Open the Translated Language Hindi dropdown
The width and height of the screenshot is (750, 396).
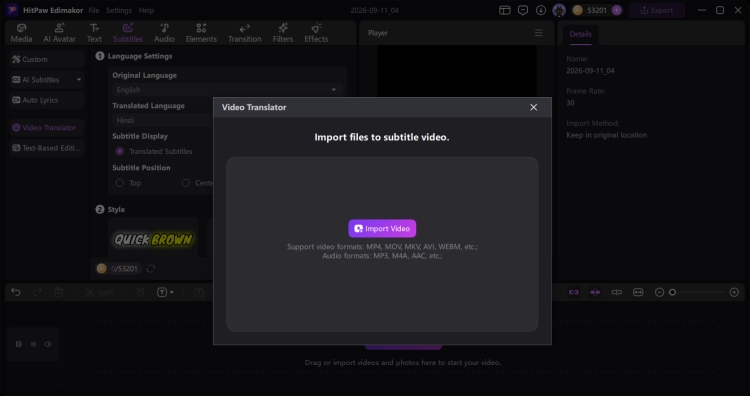[x=163, y=121]
